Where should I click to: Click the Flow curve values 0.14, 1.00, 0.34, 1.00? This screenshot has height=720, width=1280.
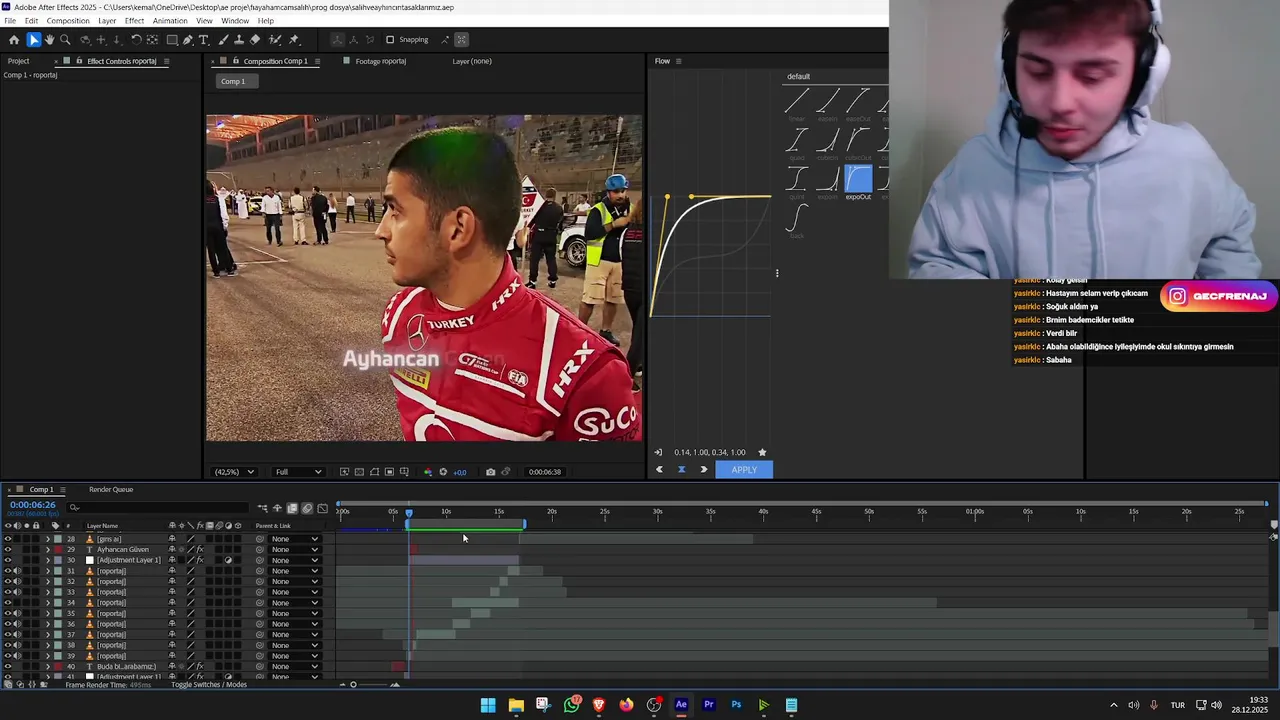pos(710,452)
